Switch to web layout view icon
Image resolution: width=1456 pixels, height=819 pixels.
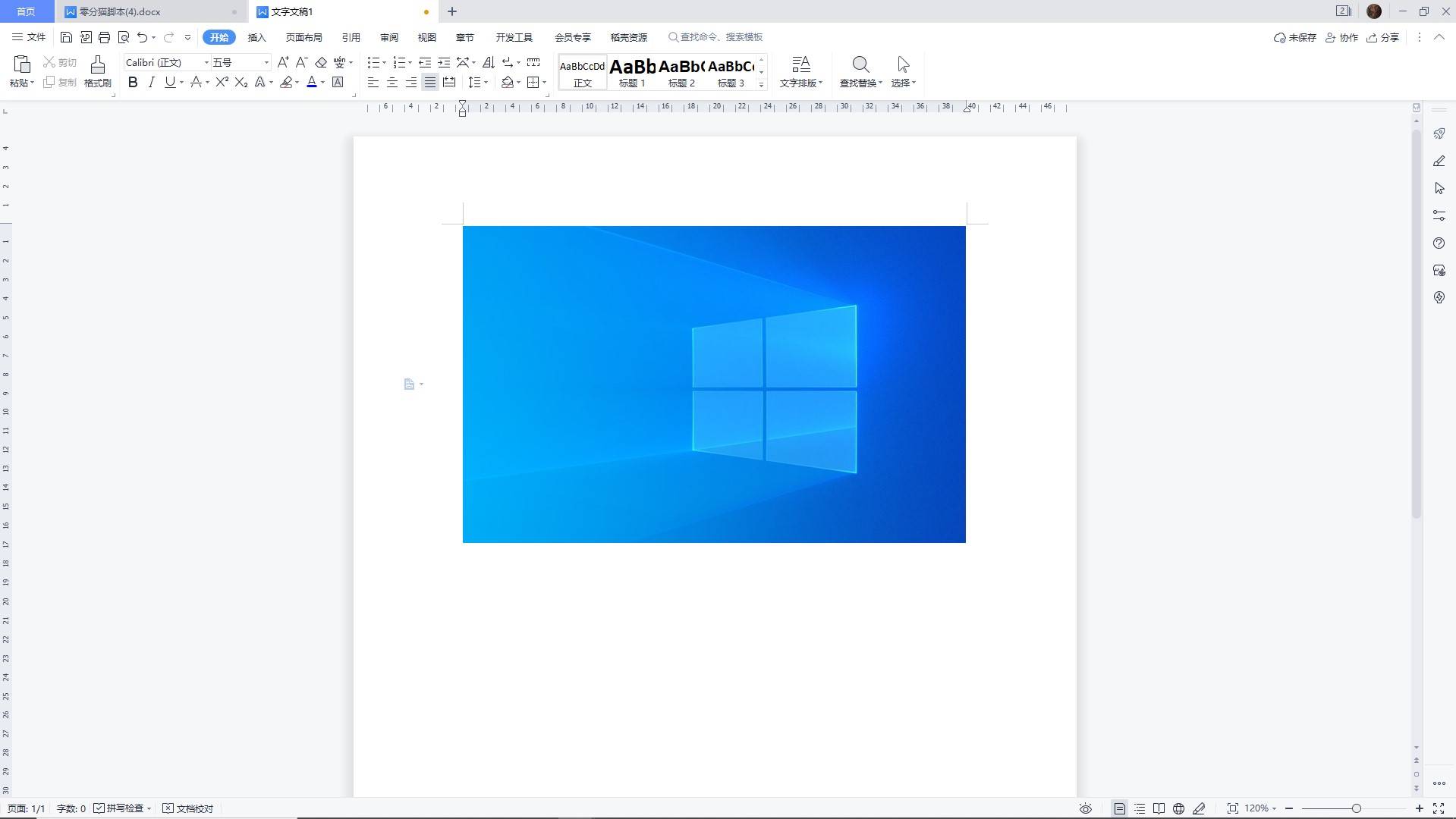tap(1178, 808)
